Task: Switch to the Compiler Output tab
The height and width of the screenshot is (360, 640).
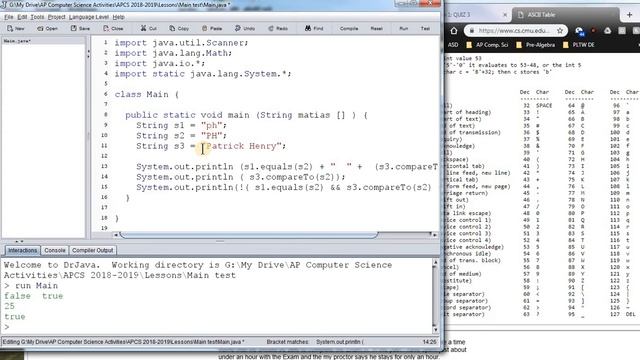Action: [93, 250]
